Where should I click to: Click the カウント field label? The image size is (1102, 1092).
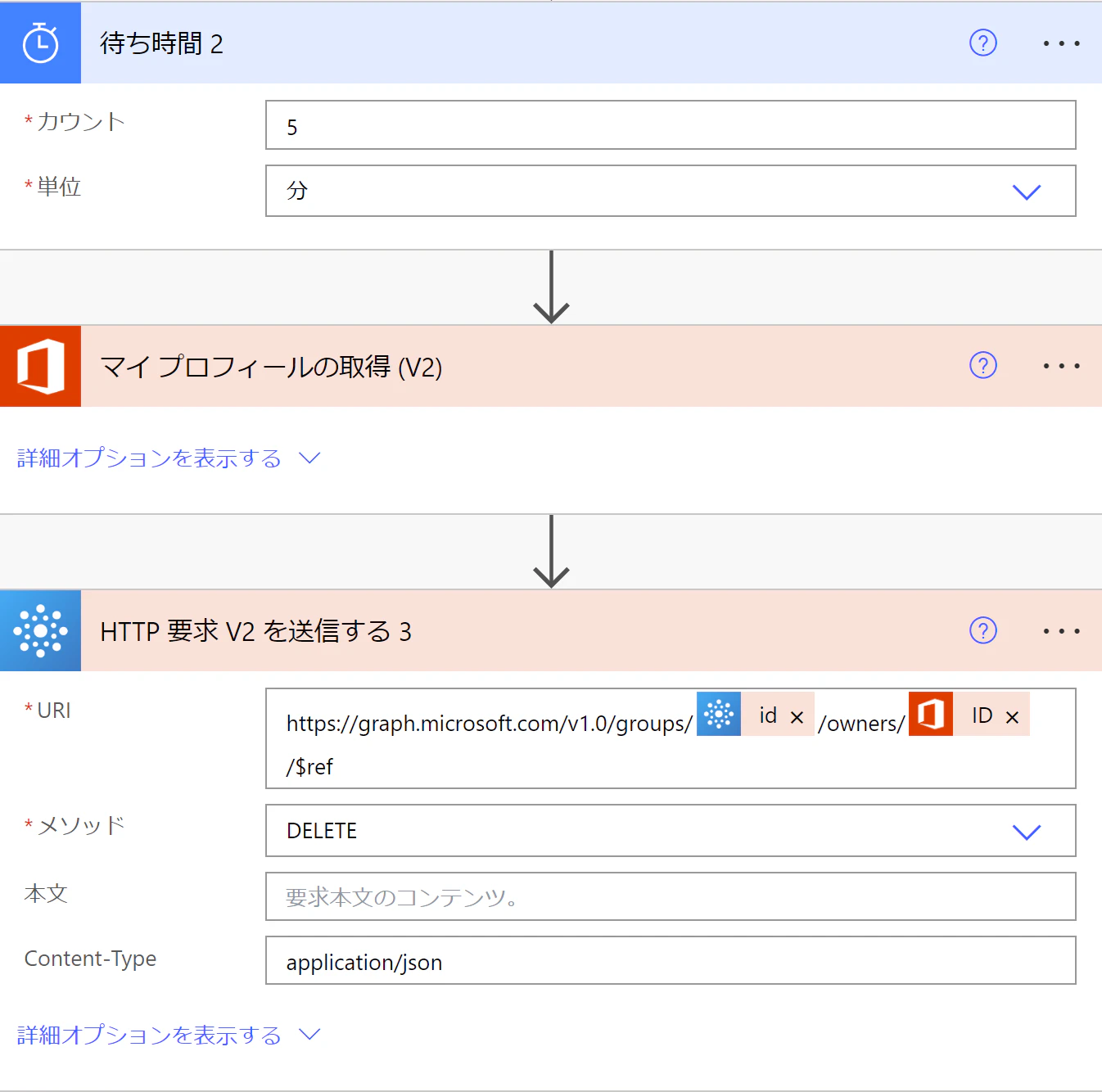coord(81,121)
